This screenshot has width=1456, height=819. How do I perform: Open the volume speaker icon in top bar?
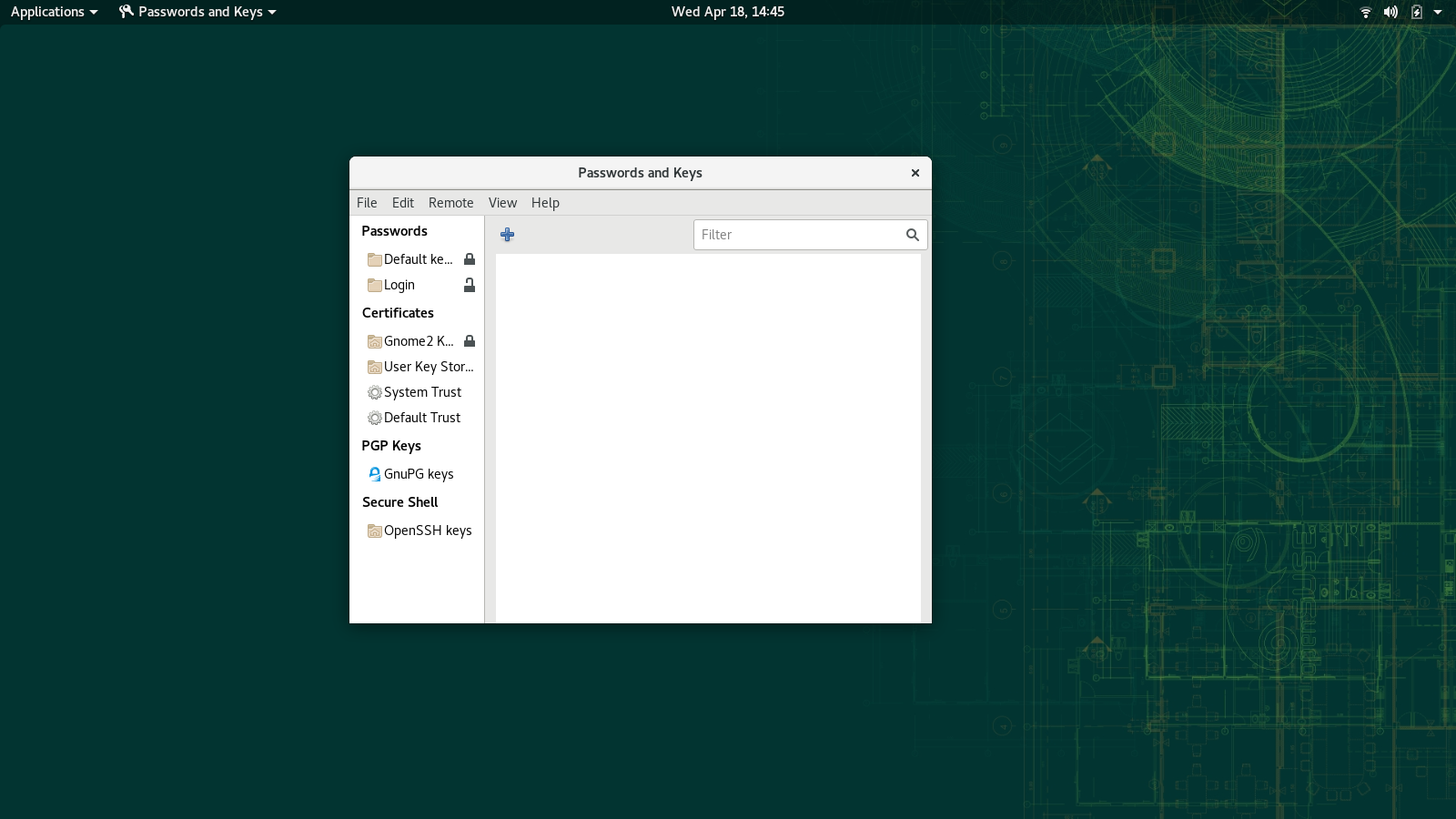coord(1390,12)
